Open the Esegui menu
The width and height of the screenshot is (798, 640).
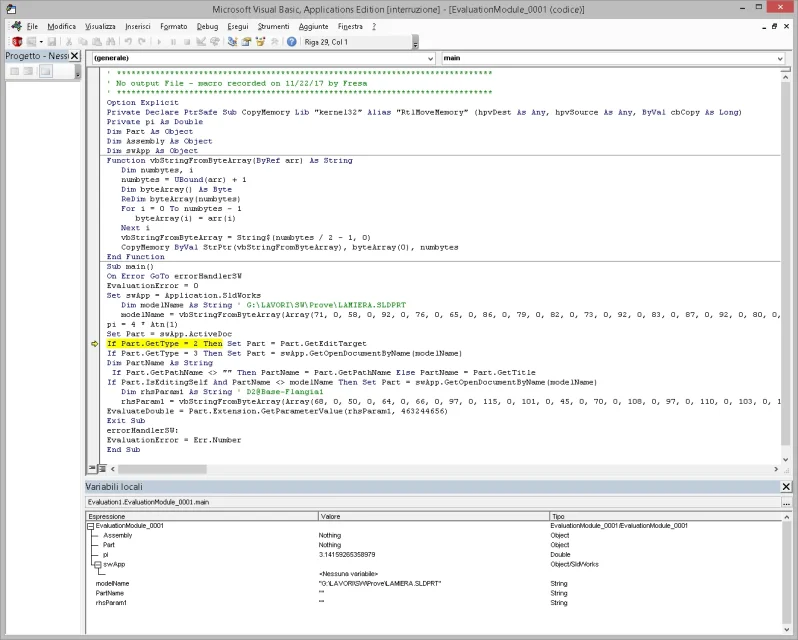click(x=238, y=26)
